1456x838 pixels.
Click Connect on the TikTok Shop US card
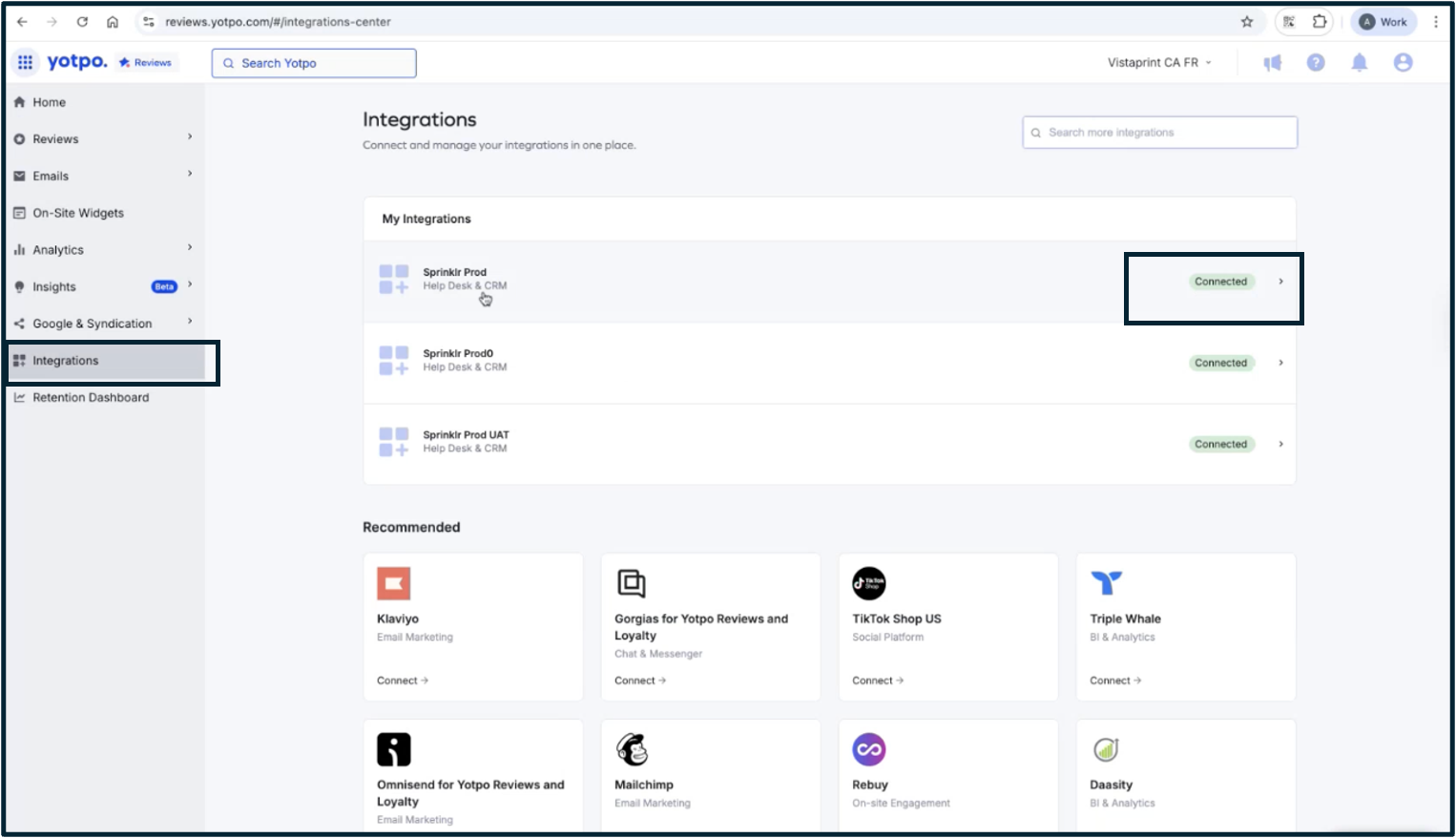point(878,681)
